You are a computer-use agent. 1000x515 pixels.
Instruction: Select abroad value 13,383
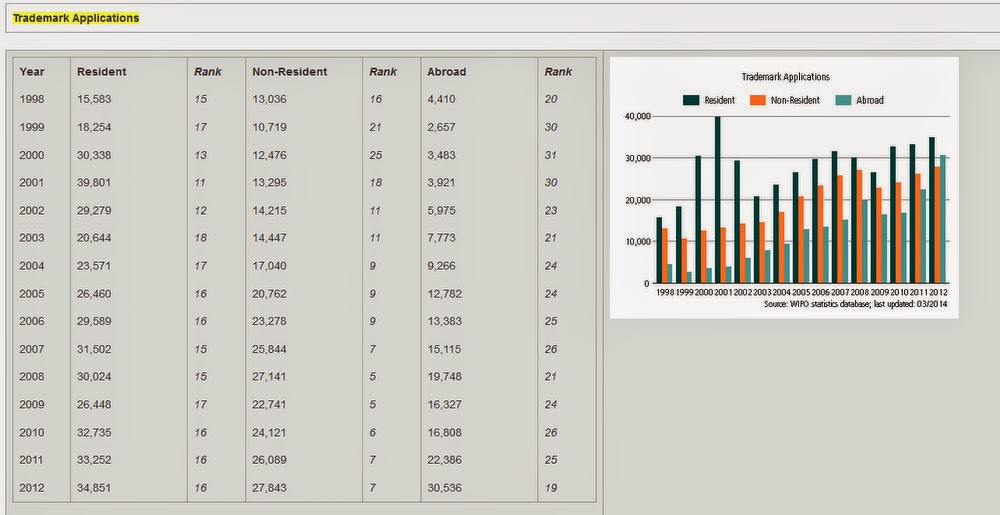coord(445,321)
